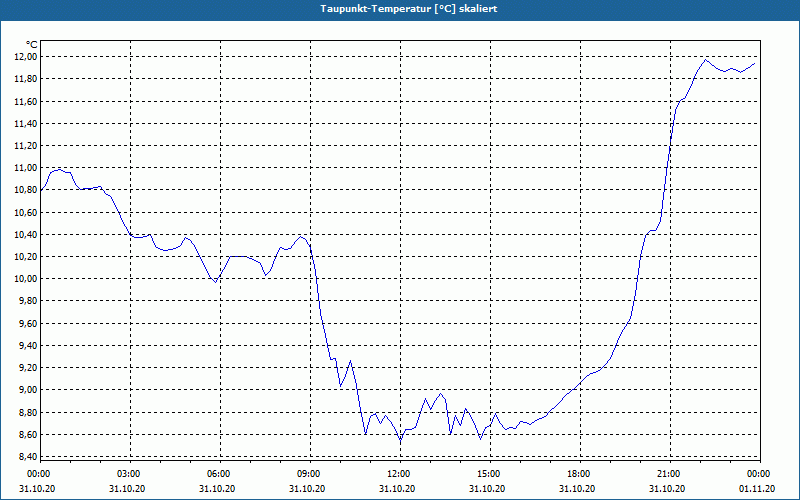Click the 06:00 time axis label
The height and width of the screenshot is (500, 800).
pyautogui.click(x=220, y=474)
